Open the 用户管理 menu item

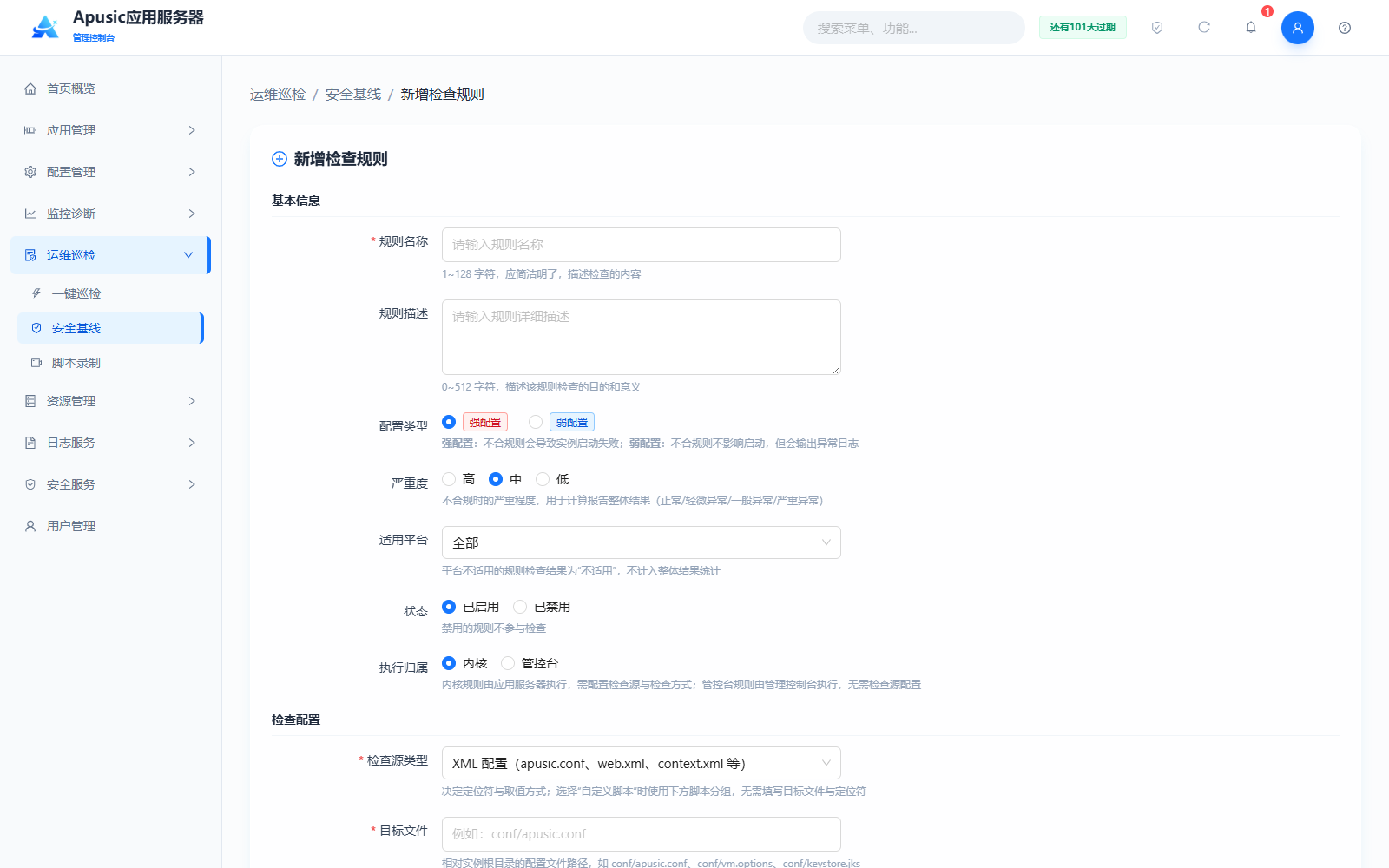(x=110, y=526)
